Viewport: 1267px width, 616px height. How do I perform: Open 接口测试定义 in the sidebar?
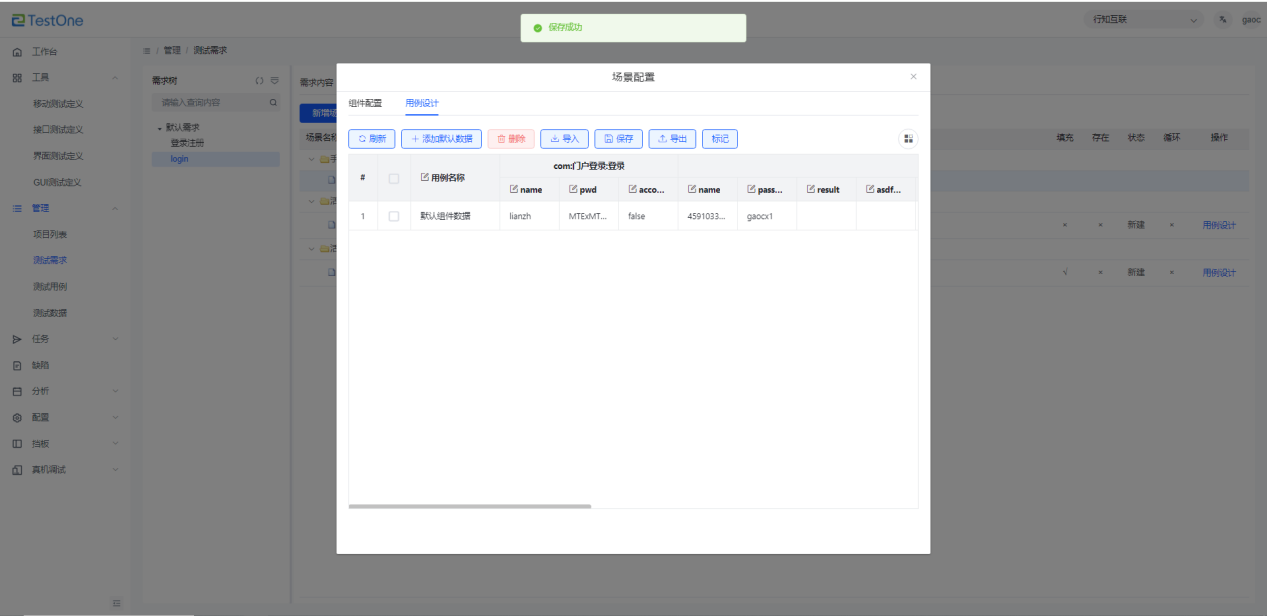pos(58,129)
